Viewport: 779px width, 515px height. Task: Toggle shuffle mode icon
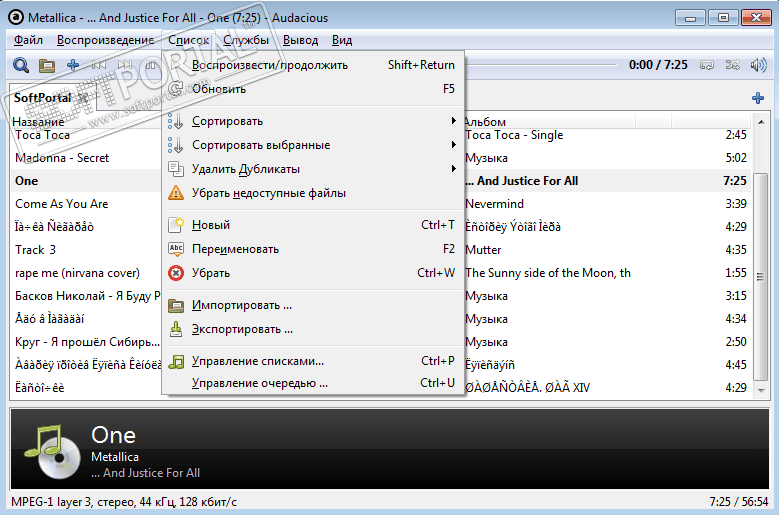coord(732,65)
